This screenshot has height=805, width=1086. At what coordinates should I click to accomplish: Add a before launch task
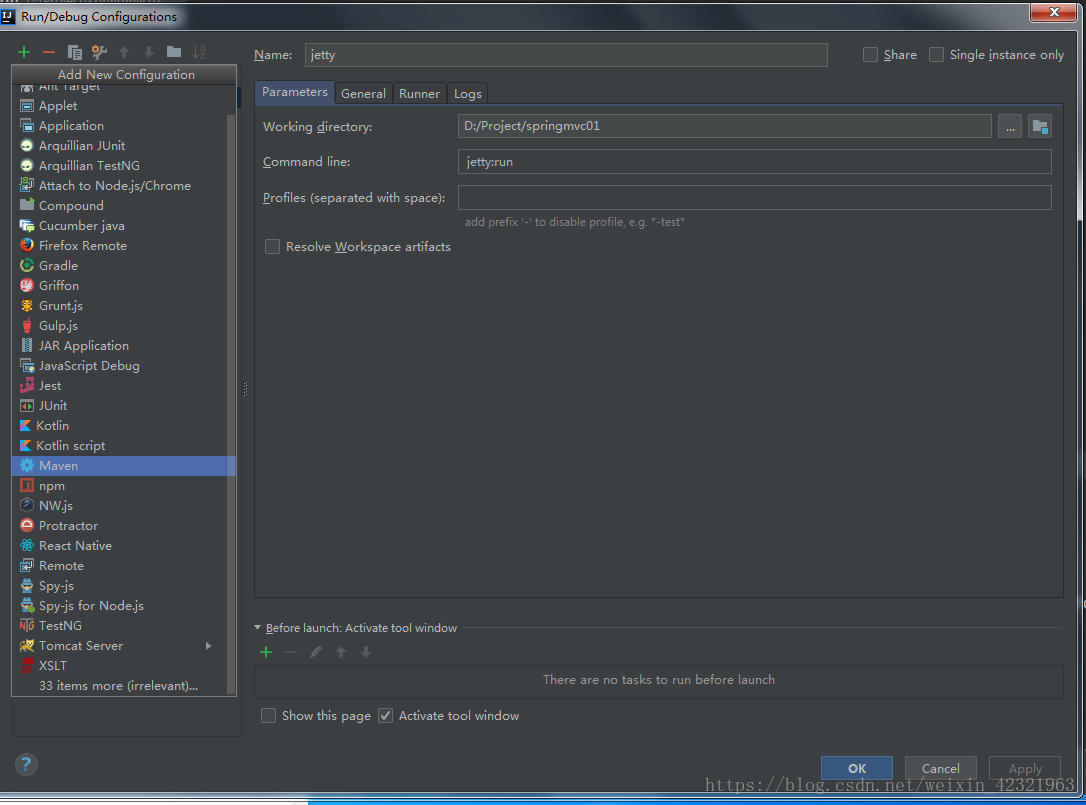(266, 652)
